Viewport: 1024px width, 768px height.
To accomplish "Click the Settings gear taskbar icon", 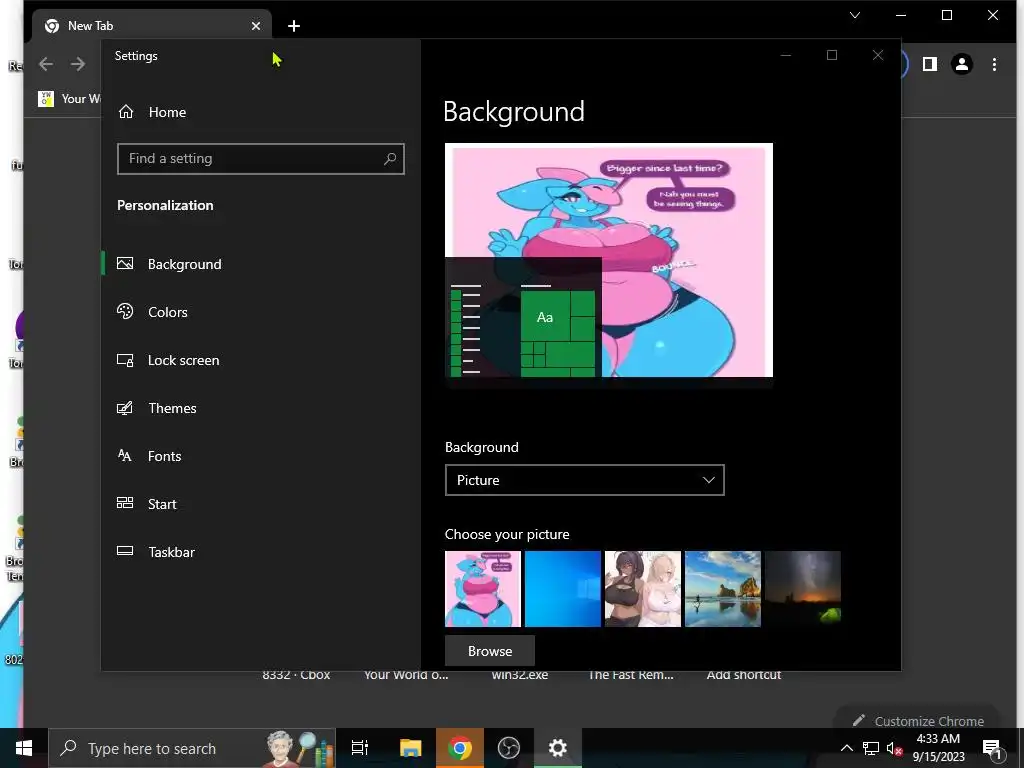I will (558, 748).
